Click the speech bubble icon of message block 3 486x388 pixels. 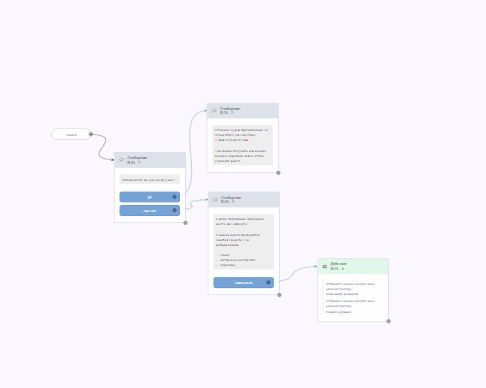pyautogui.click(x=215, y=200)
